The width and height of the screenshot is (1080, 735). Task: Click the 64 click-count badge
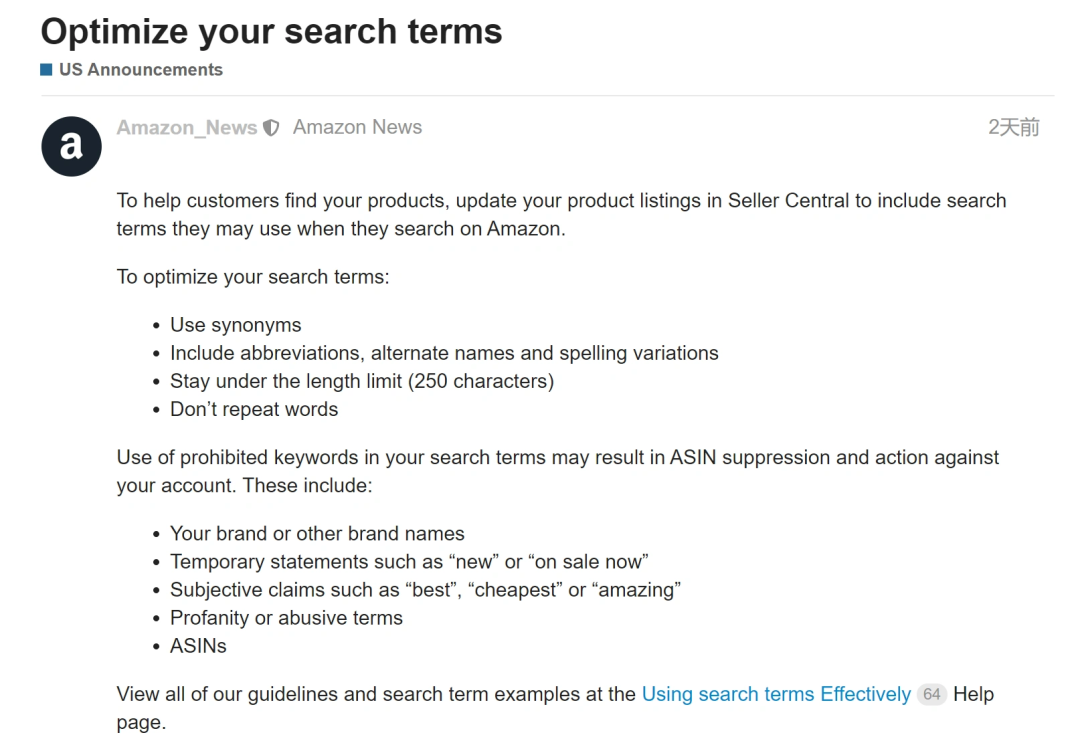(932, 694)
